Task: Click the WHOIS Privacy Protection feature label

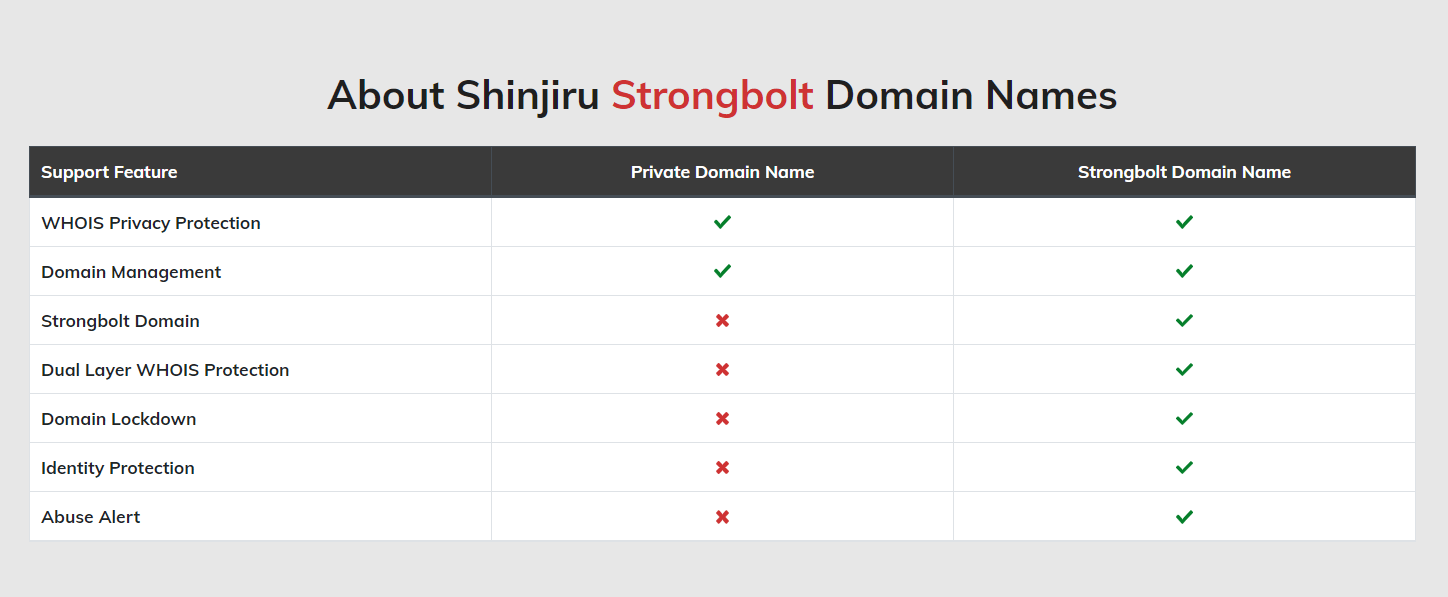Action: tap(150, 223)
